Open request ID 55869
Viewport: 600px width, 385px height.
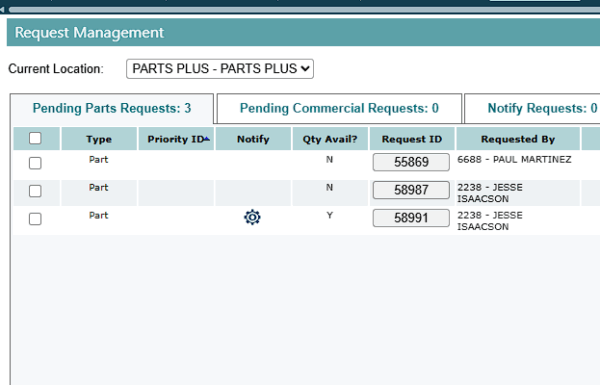(x=411, y=162)
